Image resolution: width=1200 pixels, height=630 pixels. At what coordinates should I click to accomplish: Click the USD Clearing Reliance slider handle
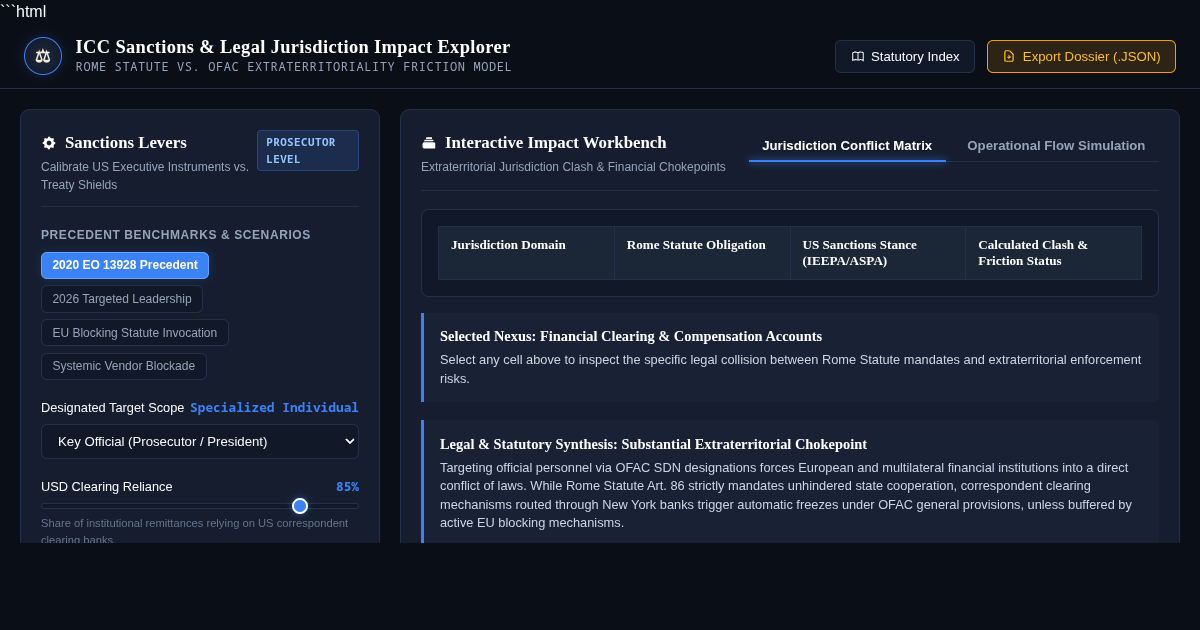tap(300, 506)
